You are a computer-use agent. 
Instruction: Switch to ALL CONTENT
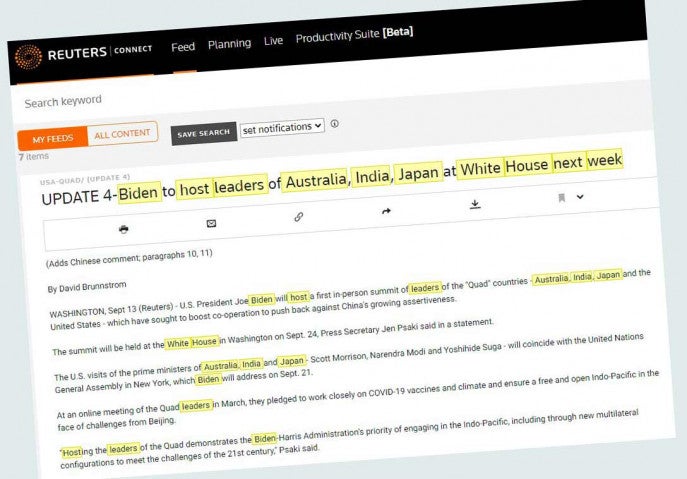(122, 134)
